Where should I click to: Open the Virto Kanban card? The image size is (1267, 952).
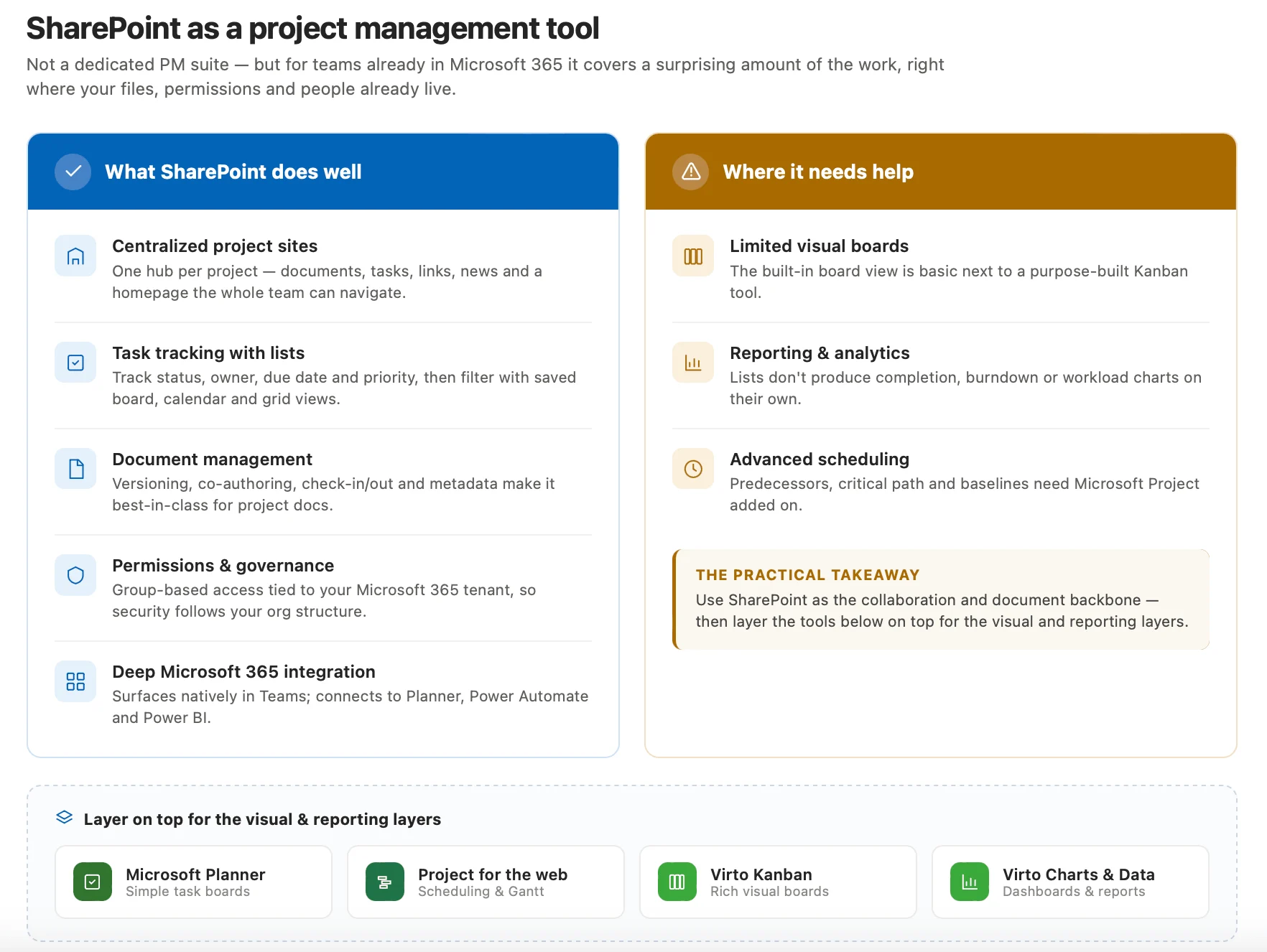point(778,882)
